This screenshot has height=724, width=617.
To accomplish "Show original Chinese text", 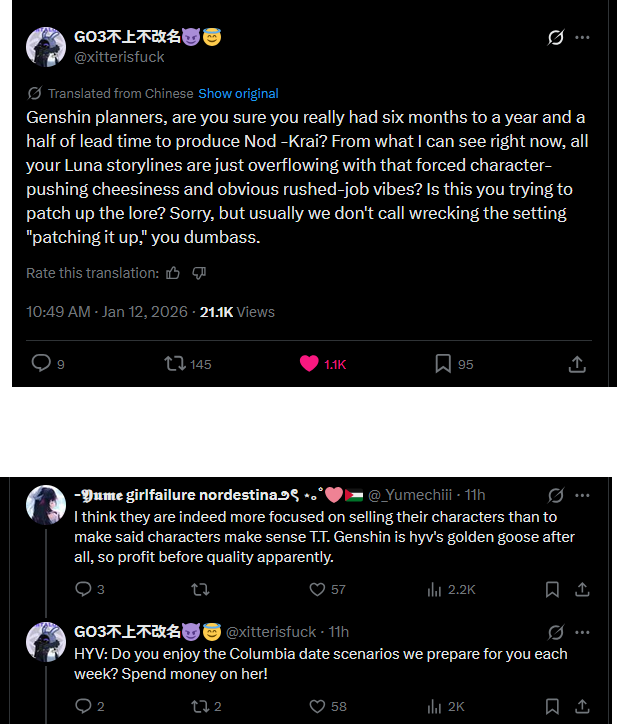I will (x=238, y=94).
